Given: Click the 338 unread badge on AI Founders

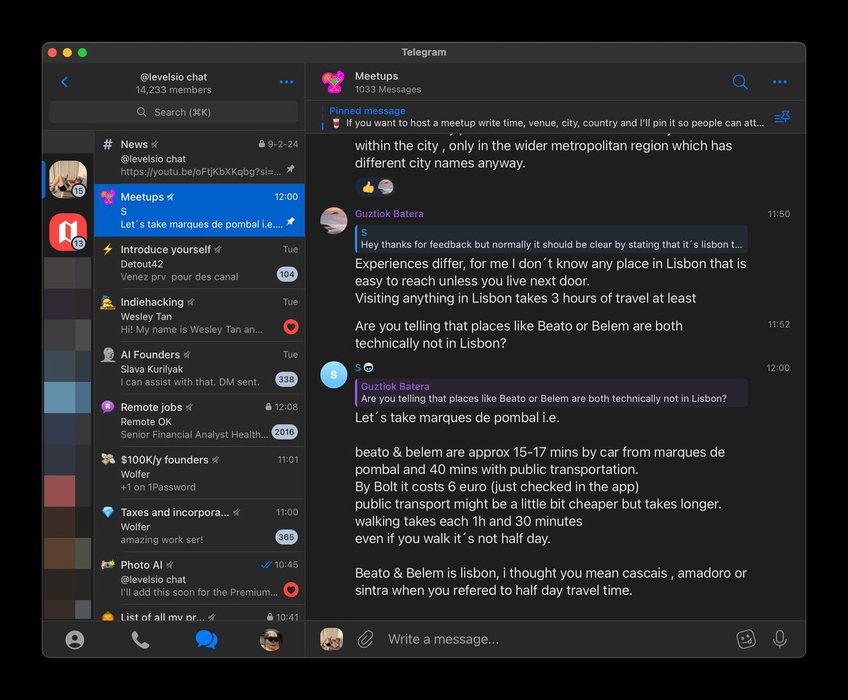Looking at the screenshot, I should [x=286, y=379].
